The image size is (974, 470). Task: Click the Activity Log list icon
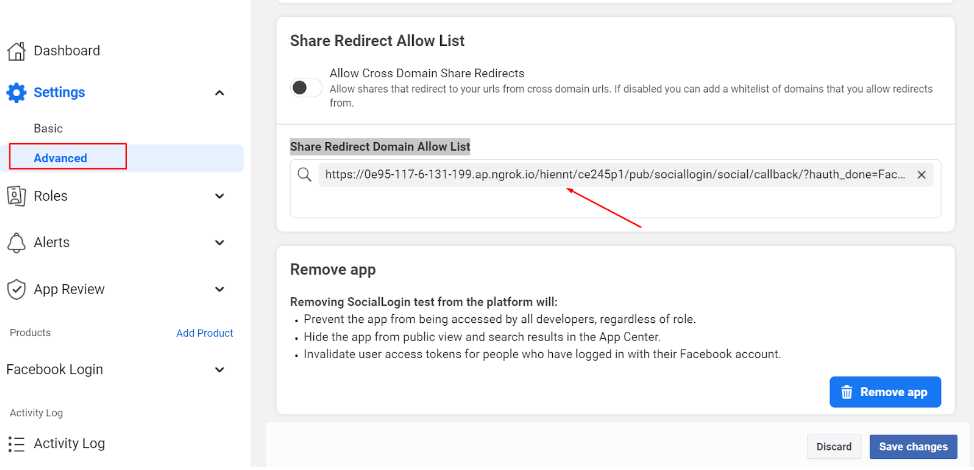(x=16, y=444)
